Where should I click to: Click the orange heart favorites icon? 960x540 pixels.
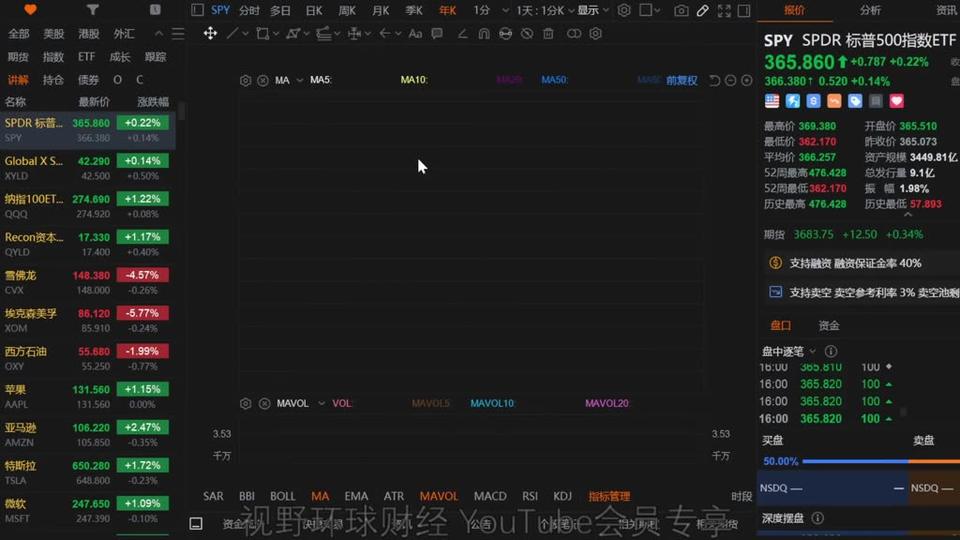coord(30,10)
